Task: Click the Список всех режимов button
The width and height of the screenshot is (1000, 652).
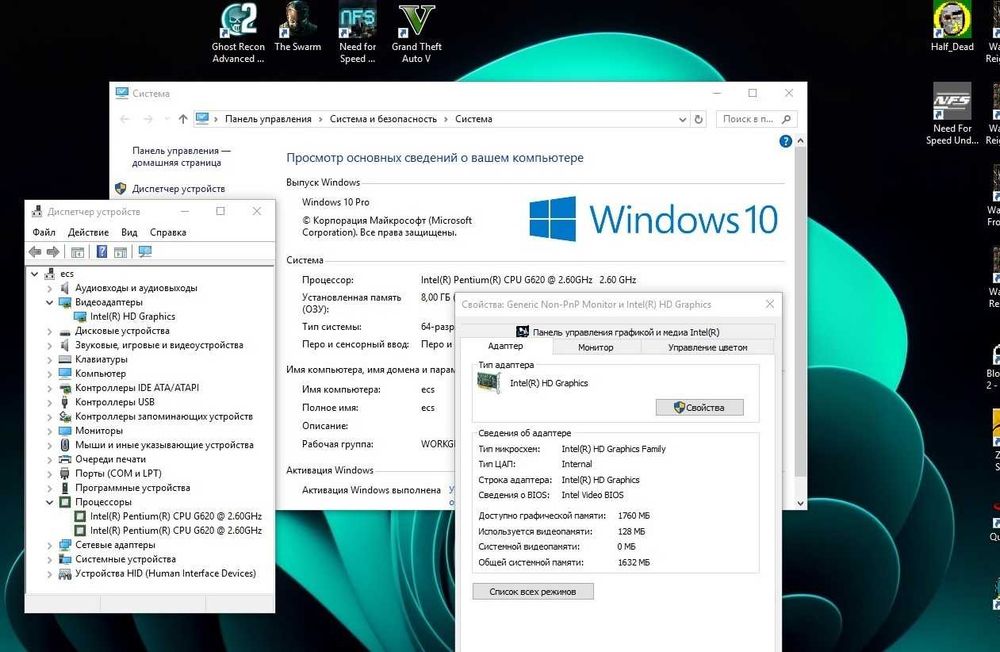Action: coord(533,592)
